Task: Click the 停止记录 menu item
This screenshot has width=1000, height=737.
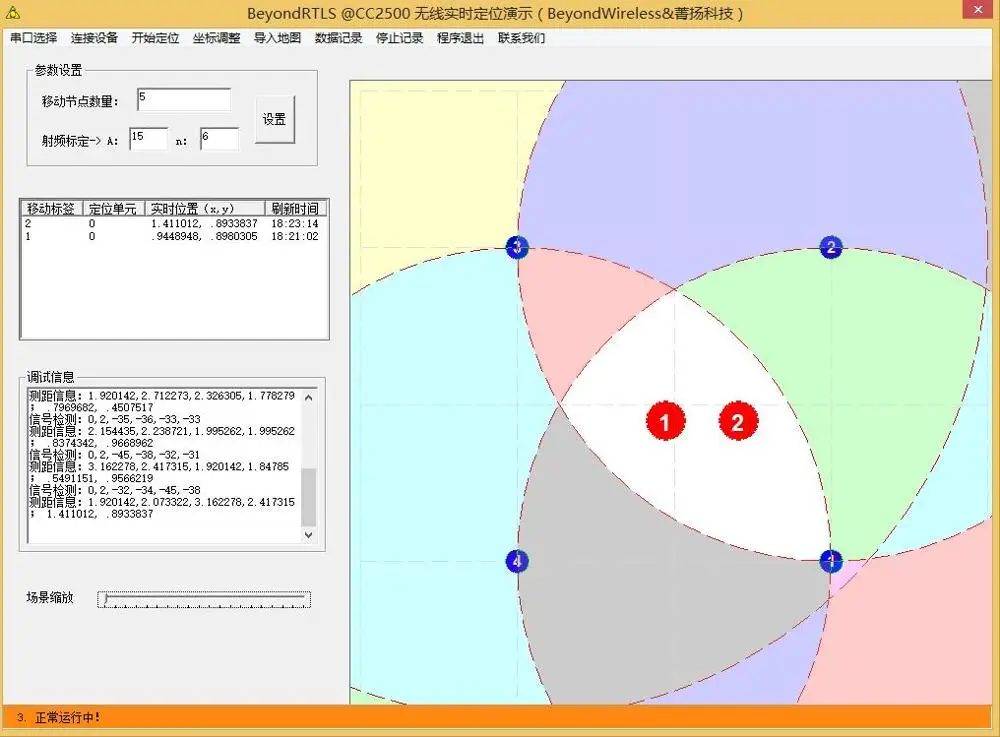Action: (399, 38)
